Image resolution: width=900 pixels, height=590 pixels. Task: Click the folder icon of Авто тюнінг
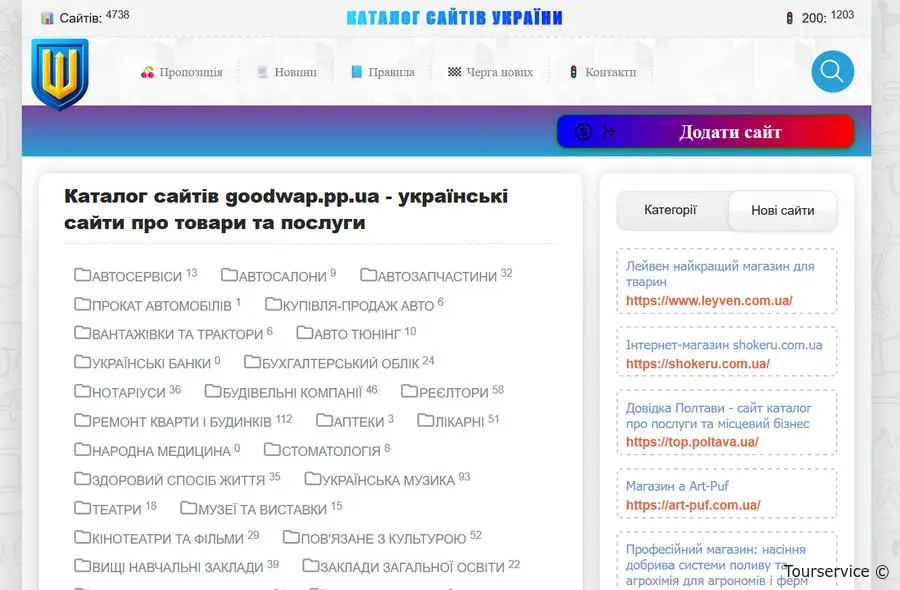305,333
